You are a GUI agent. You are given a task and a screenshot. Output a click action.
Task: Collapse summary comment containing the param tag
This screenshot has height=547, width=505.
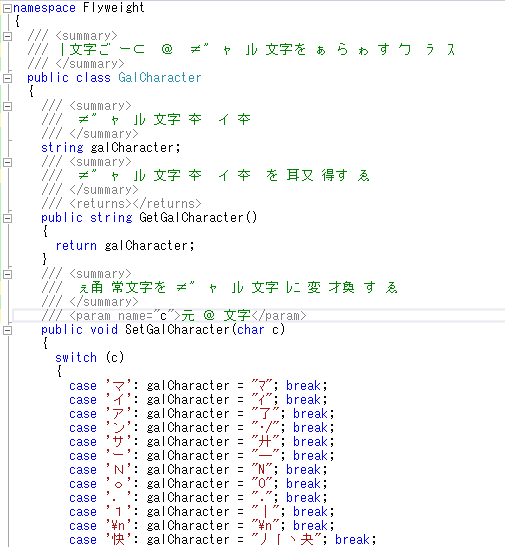pos(7,274)
